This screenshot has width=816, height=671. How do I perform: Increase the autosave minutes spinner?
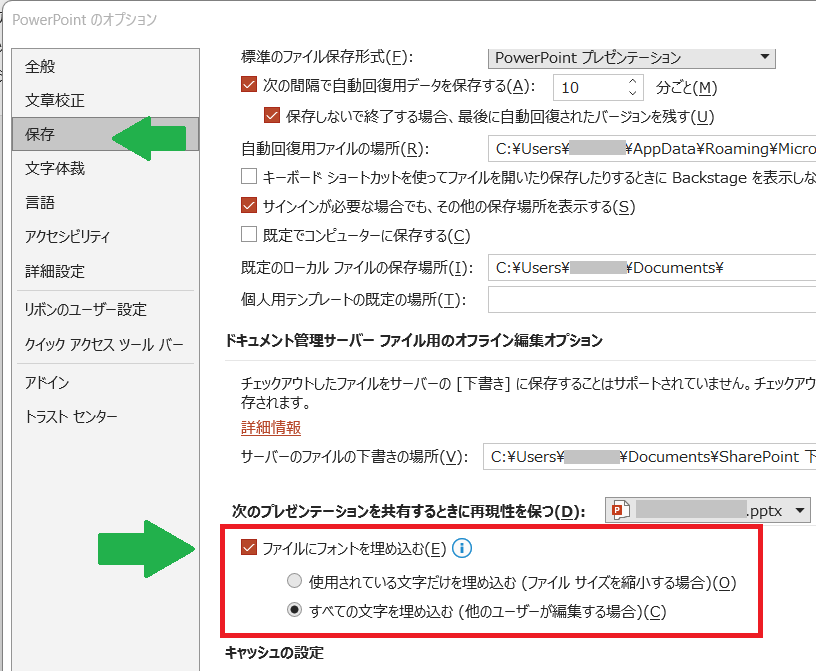(x=633, y=81)
